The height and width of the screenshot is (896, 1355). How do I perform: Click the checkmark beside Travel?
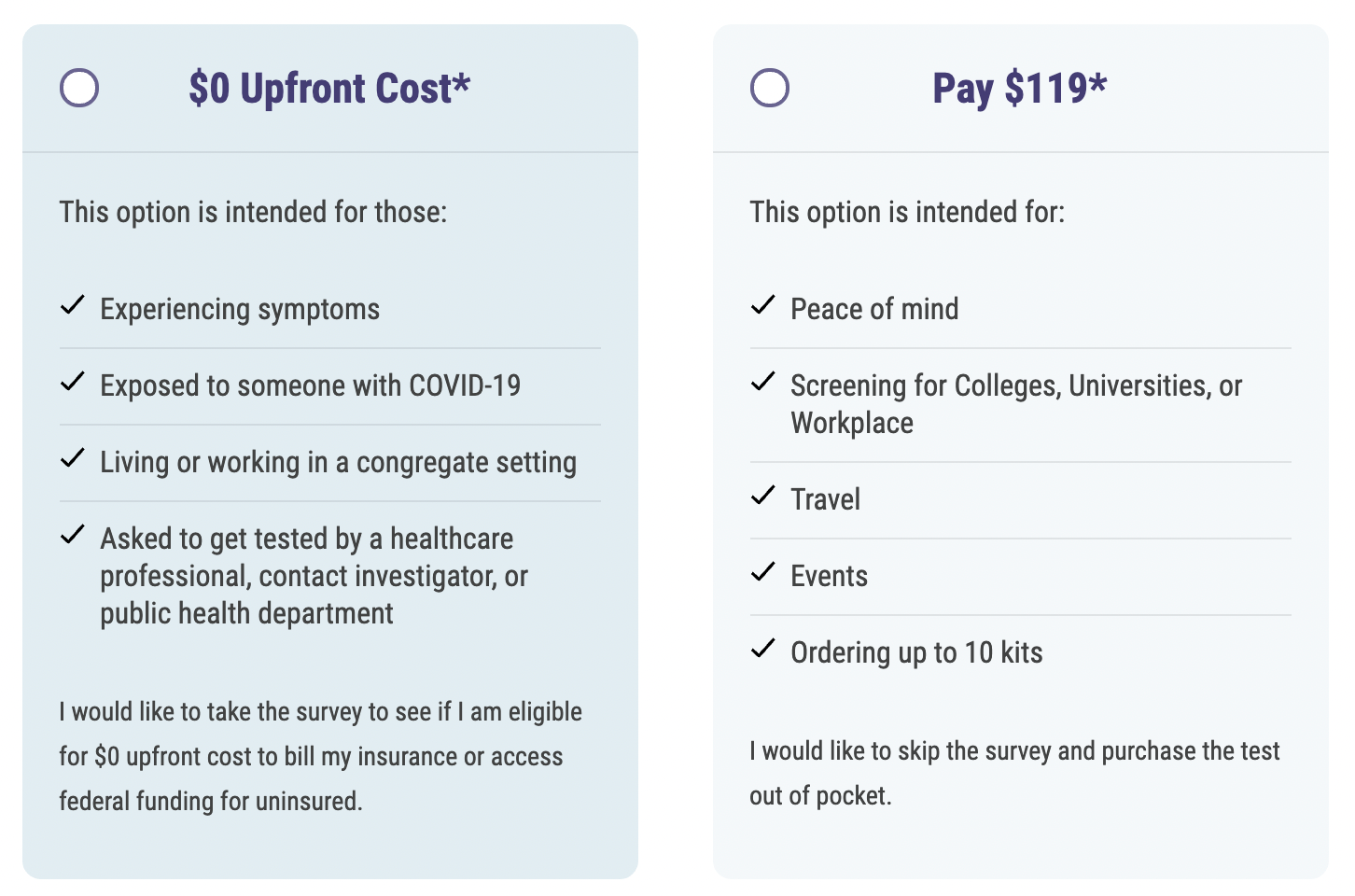[x=763, y=497]
